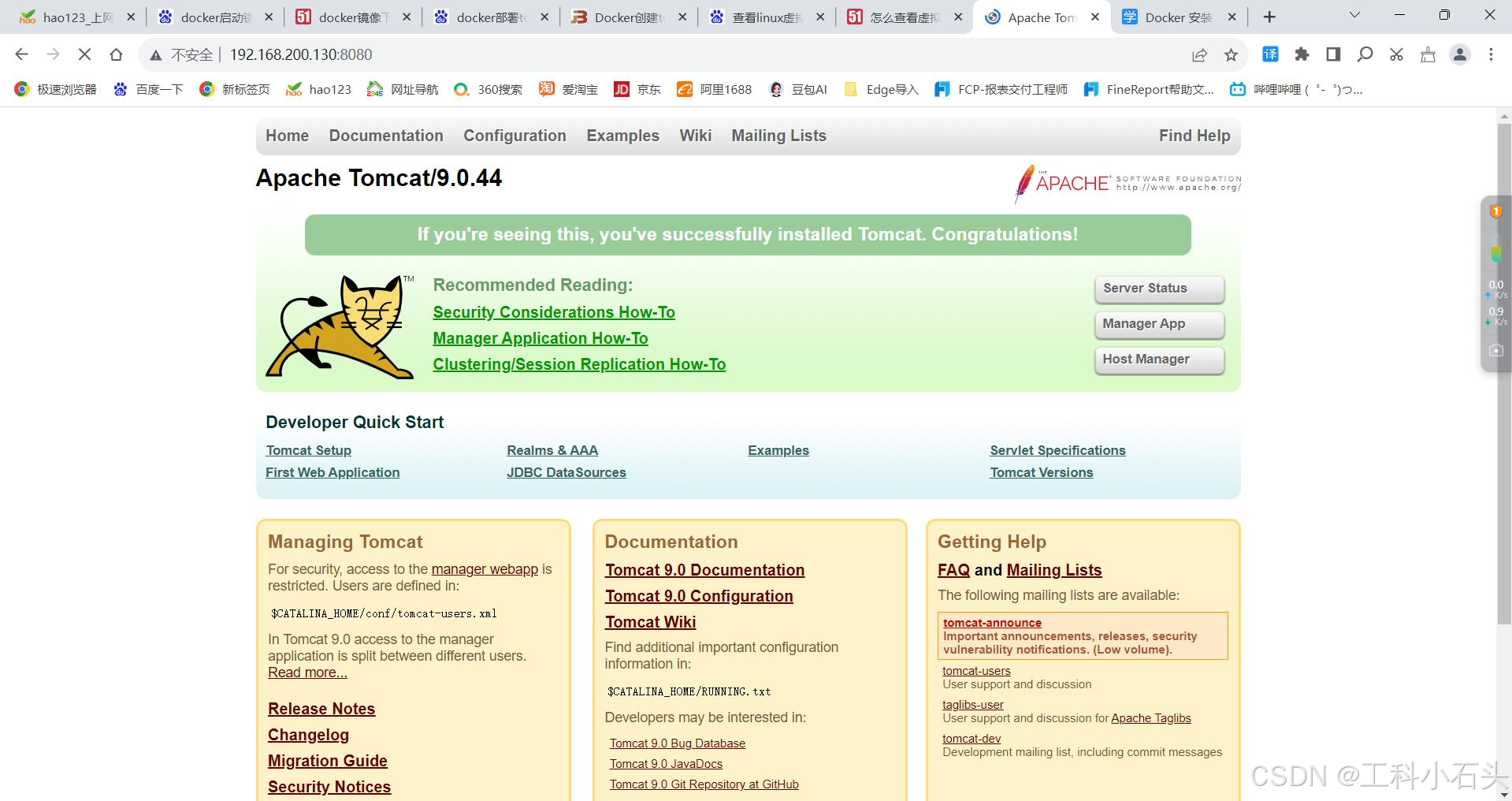This screenshot has height=801, width=1512.
Task: Open the user profile avatar icon
Action: click(1460, 54)
